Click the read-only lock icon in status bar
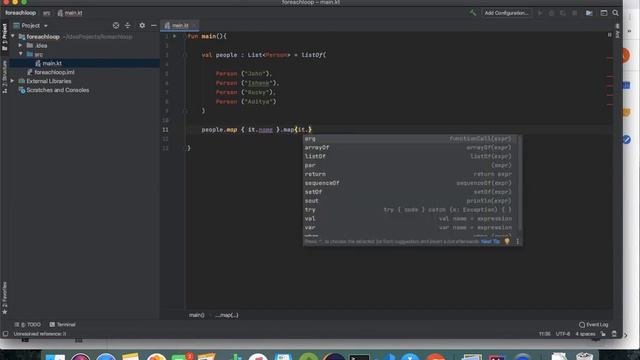 point(603,334)
